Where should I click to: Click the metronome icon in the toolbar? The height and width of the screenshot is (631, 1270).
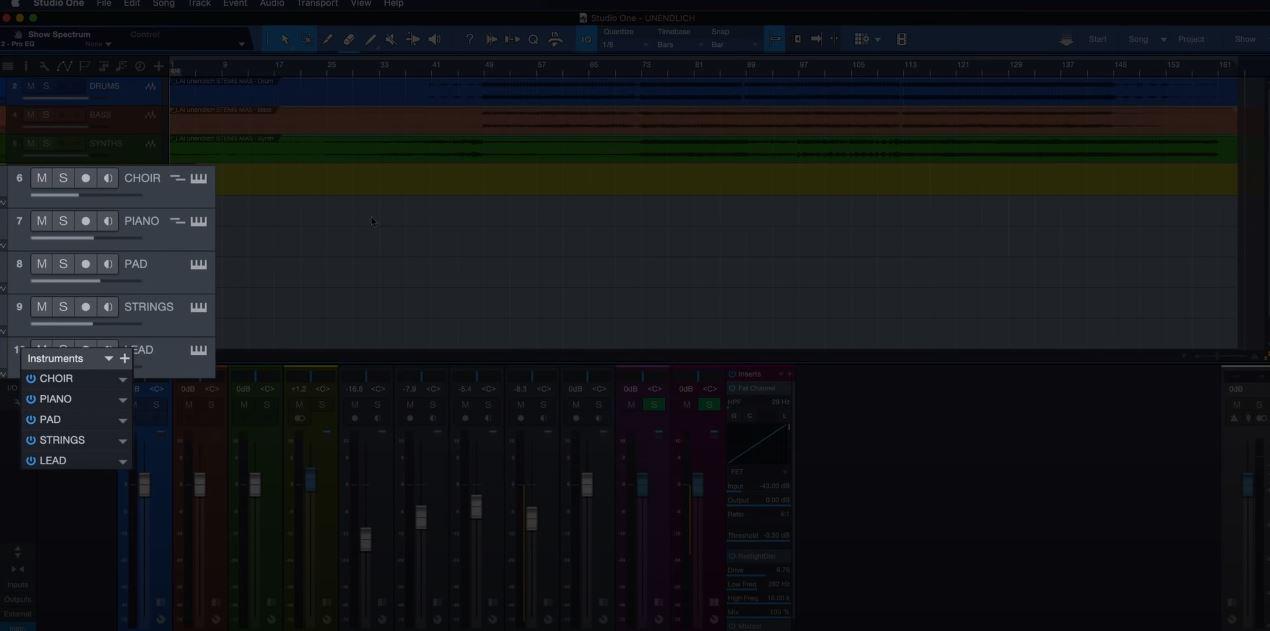tap(556, 39)
